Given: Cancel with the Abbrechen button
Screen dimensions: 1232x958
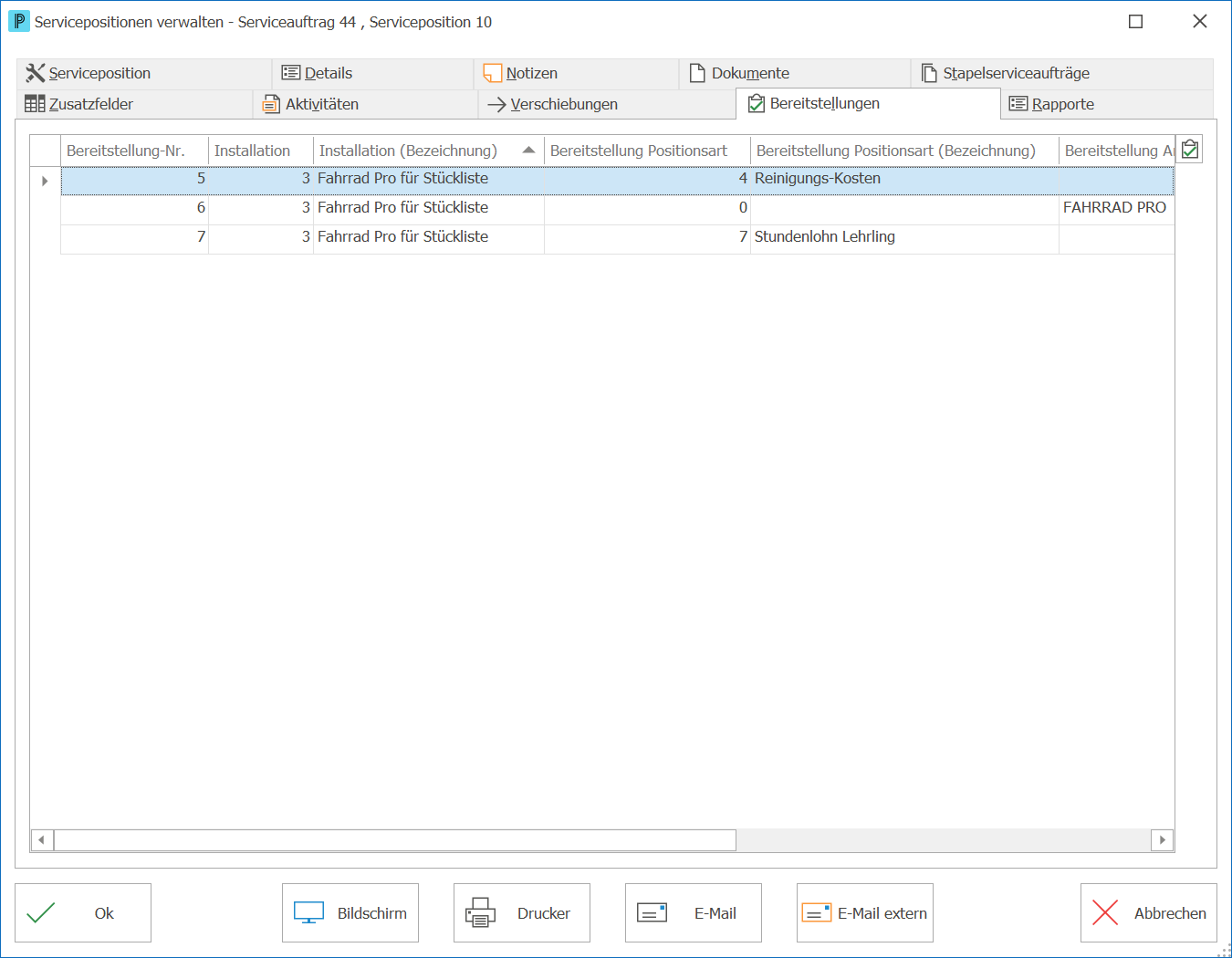Looking at the screenshot, I should (1149, 912).
